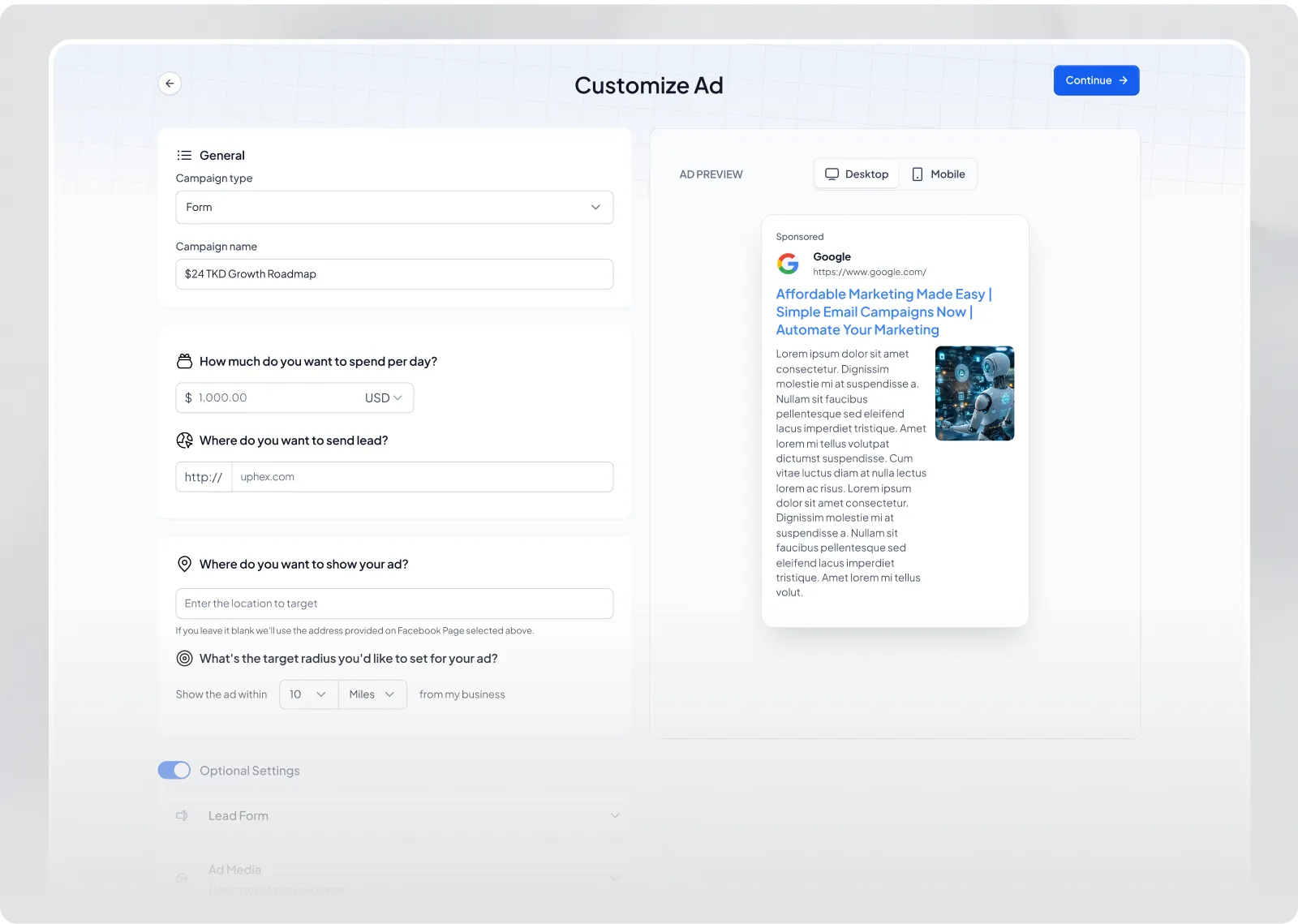The width and height of the screenshot is (1298, 924).
Task: Switch to Mobile preview tab
Action: 939,174
